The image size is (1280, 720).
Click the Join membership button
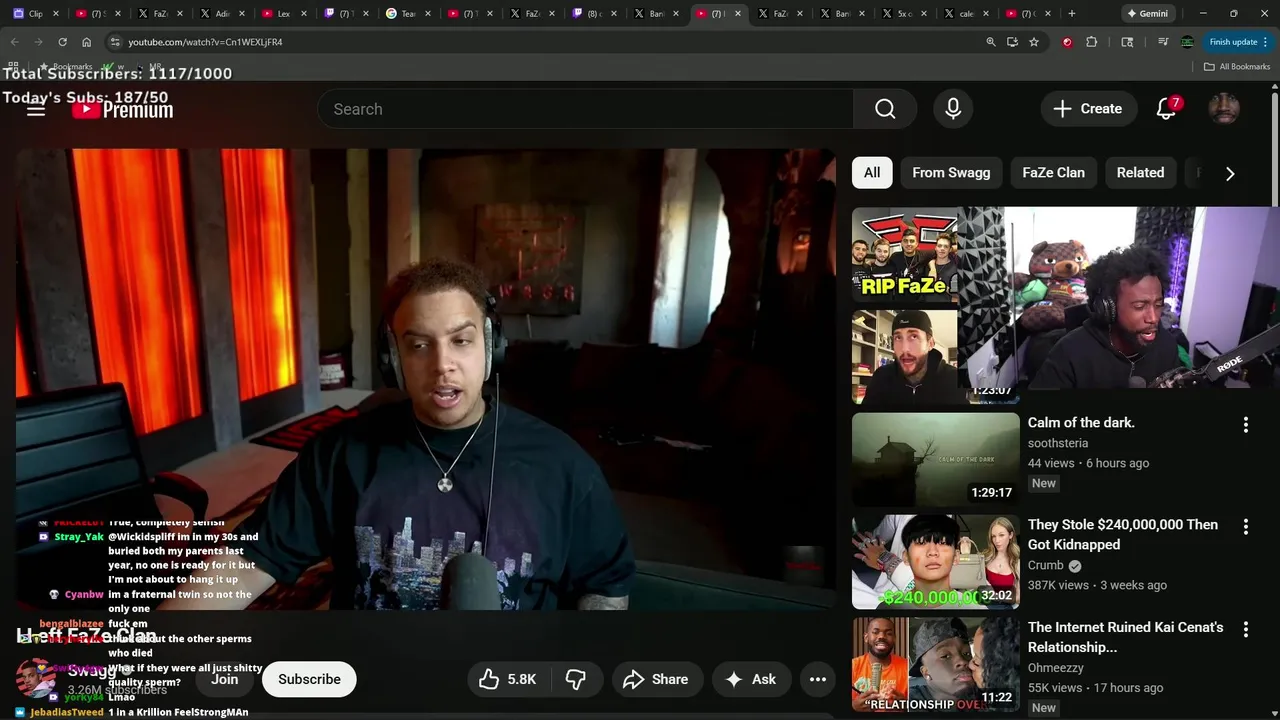224,679
